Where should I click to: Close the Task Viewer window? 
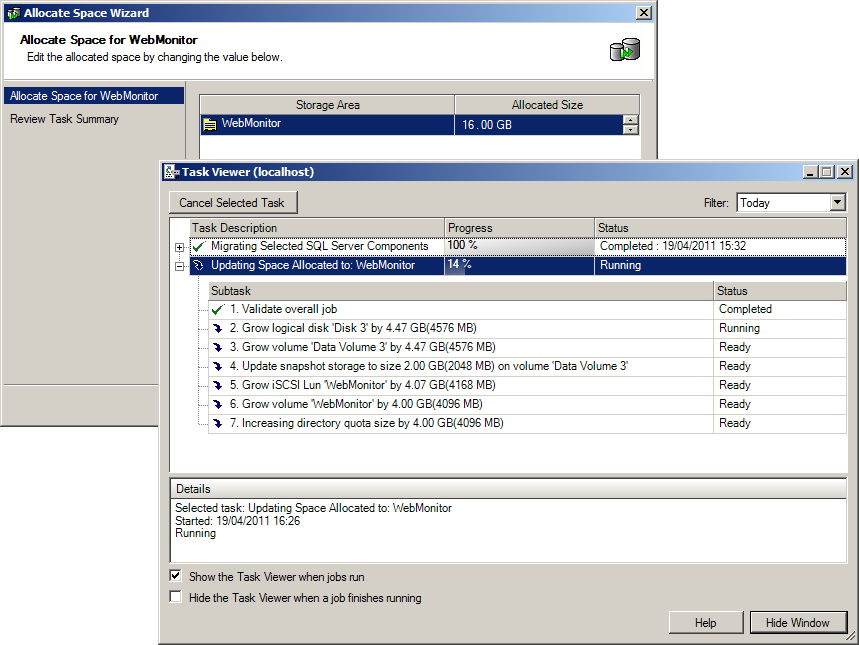click(x=845, y=172)
